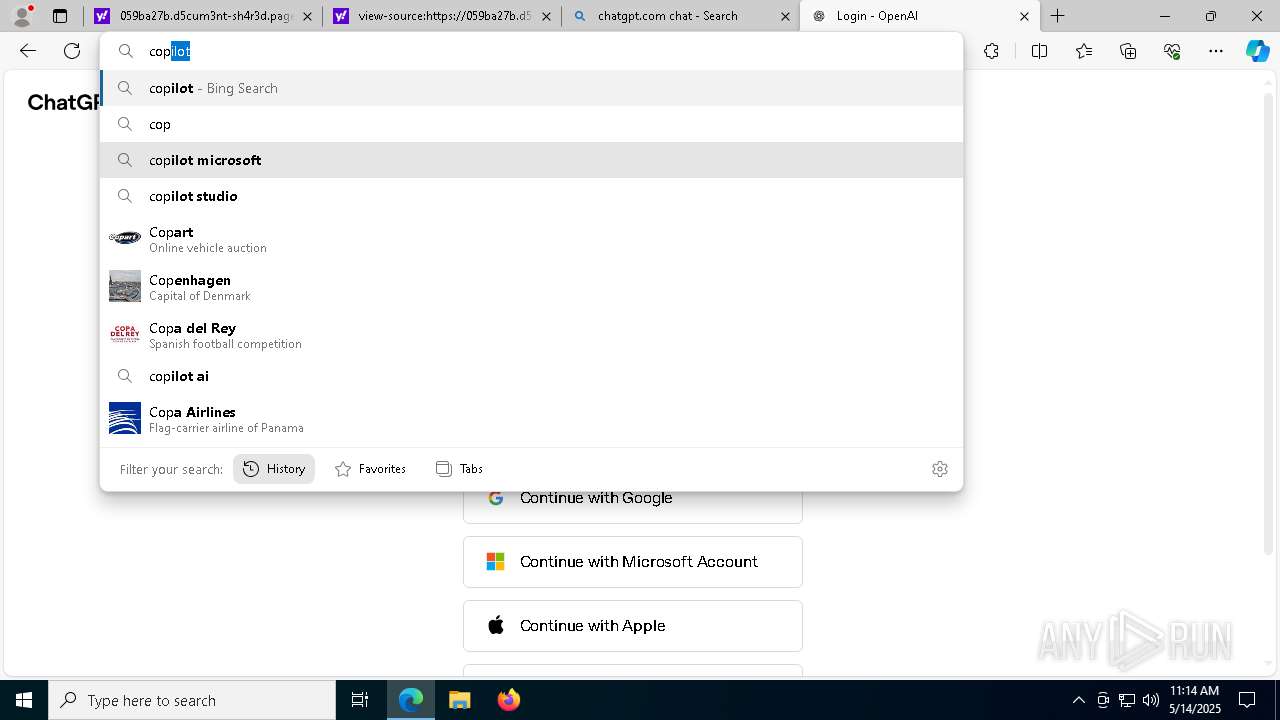Viewport: 1280px width, 720px height.
Task: Refresh the current page
Action: (x=72, y=51)
